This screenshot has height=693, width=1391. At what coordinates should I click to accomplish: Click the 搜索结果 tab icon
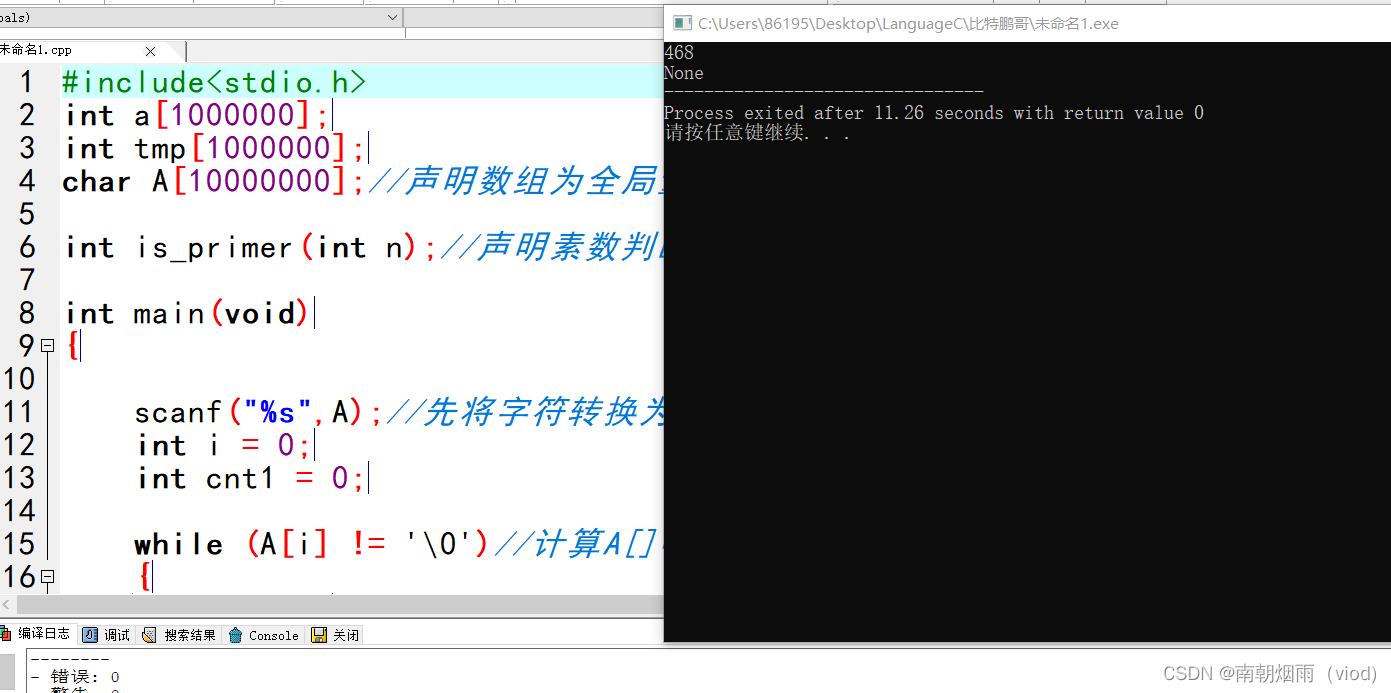click(x=150, y=635)
